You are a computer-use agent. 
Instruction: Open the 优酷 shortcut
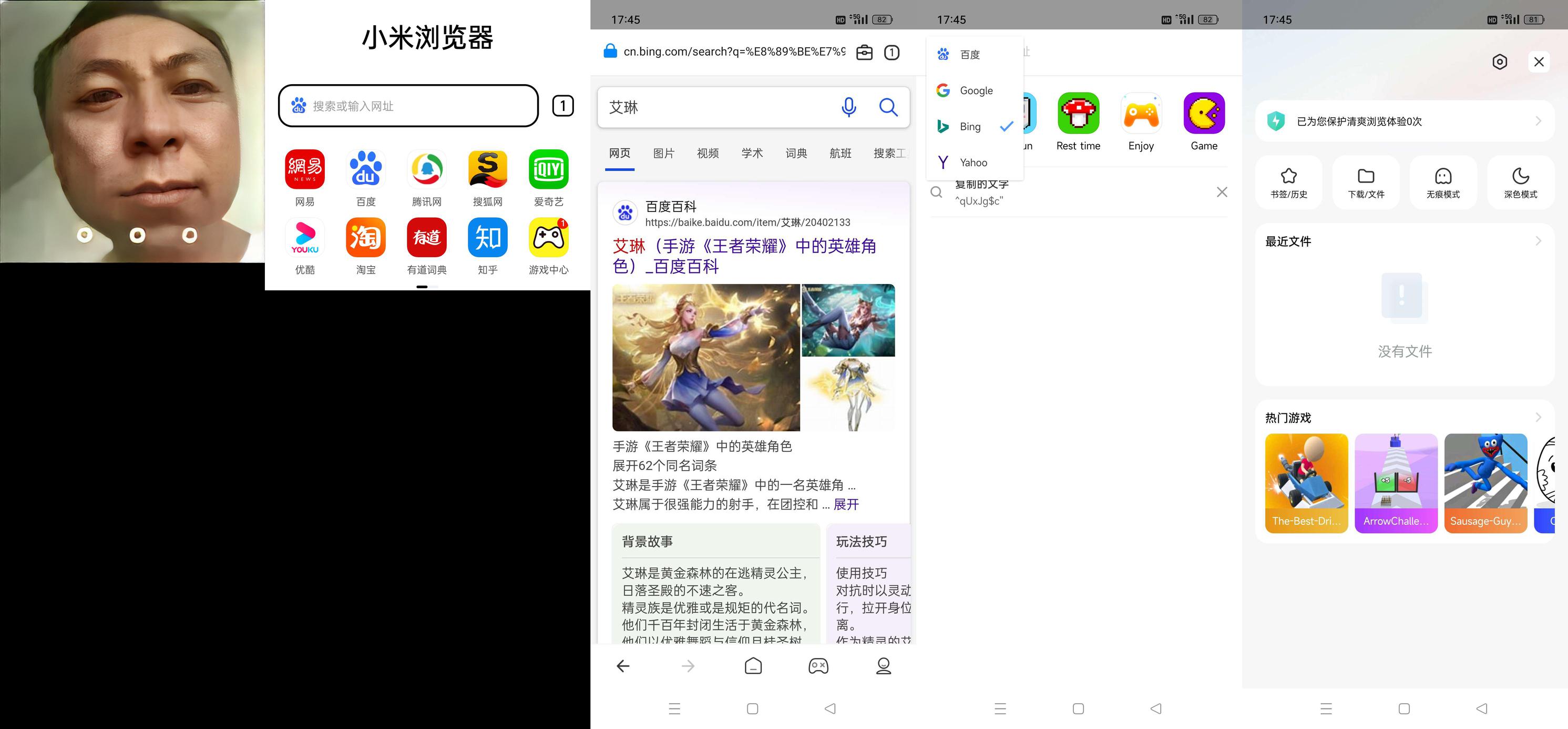[305, 238]
